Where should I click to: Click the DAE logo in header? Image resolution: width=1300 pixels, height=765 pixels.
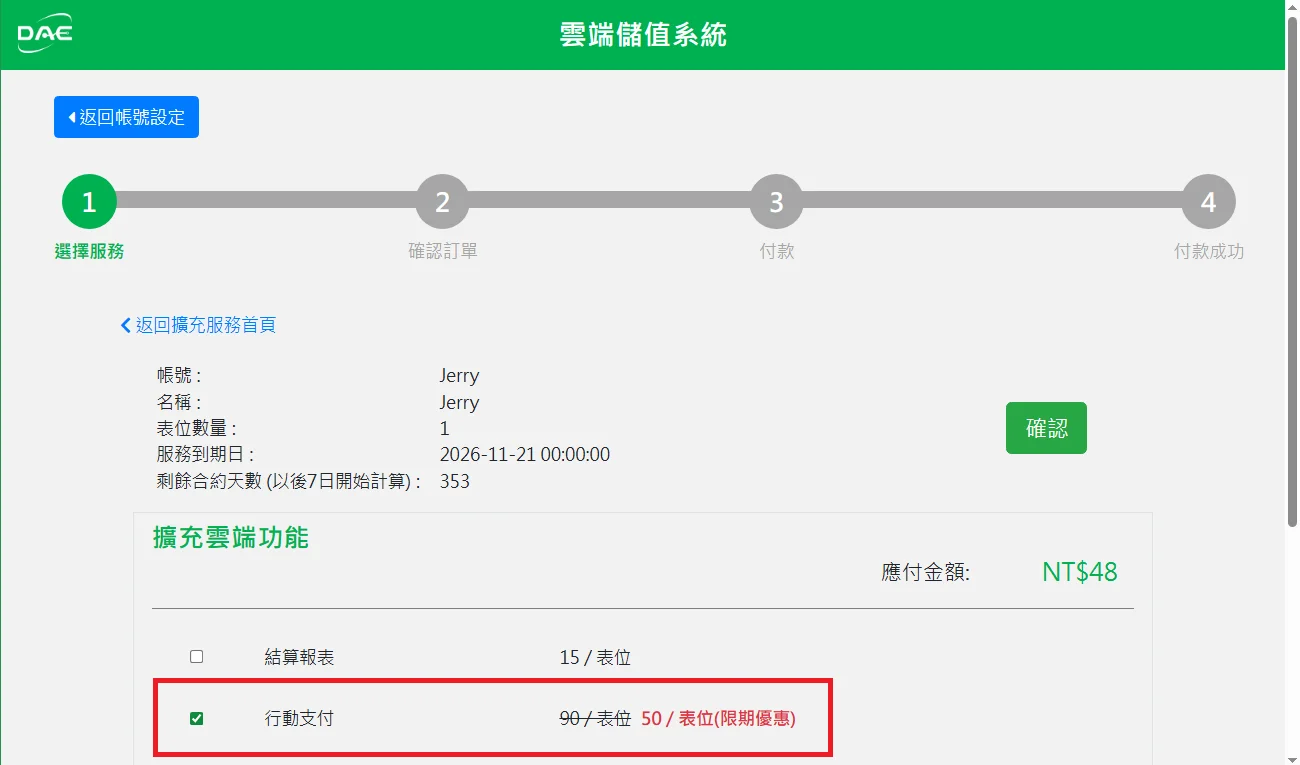45,35
